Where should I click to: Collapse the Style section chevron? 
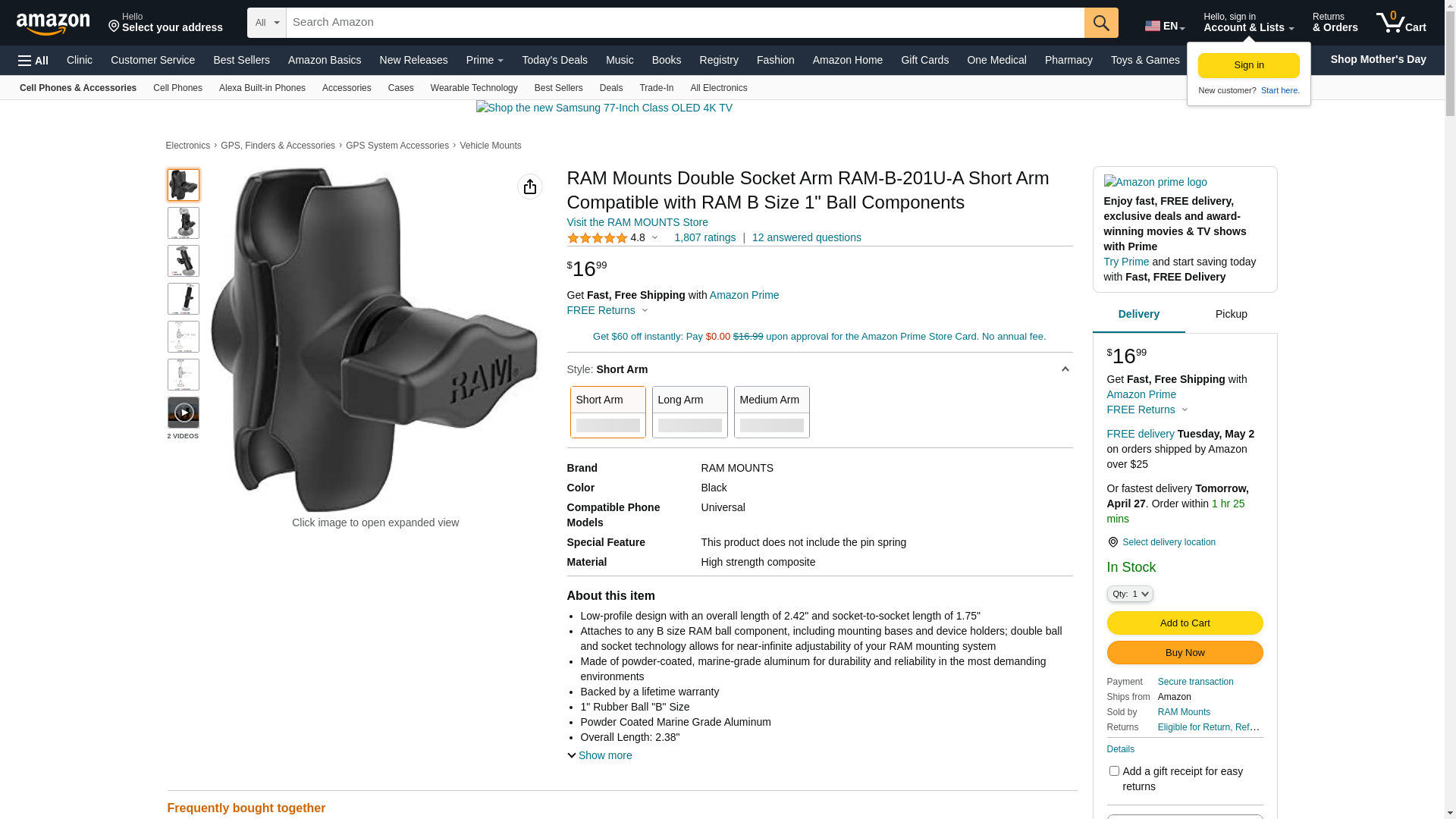(1065, 370)
